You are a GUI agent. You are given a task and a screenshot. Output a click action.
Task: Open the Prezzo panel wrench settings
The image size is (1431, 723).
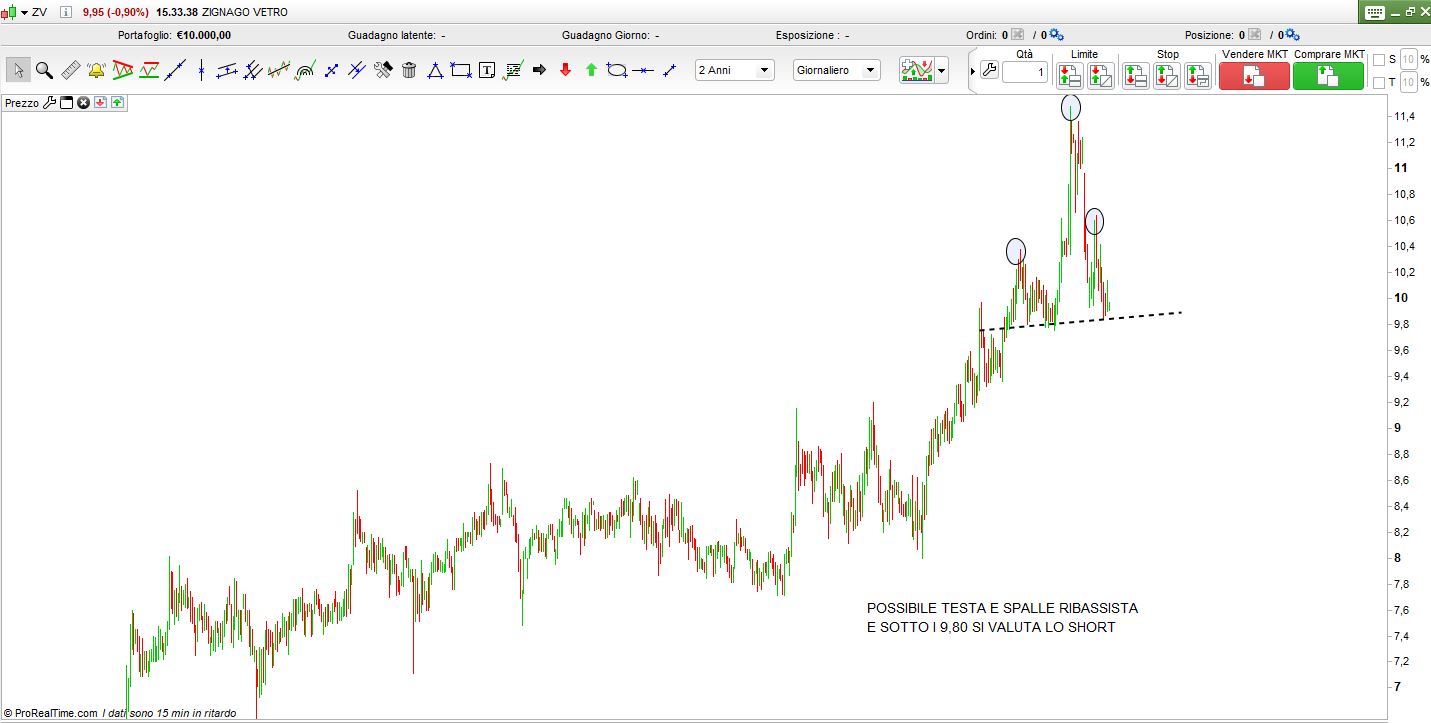point(50,103)
